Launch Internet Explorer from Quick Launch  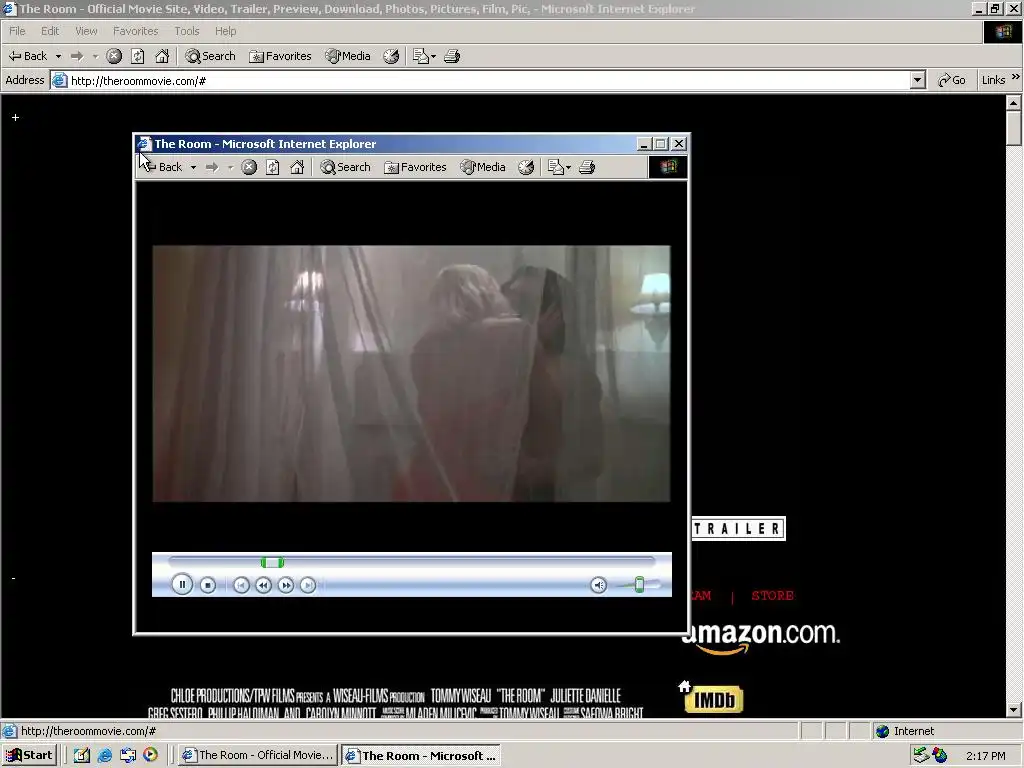104,756
